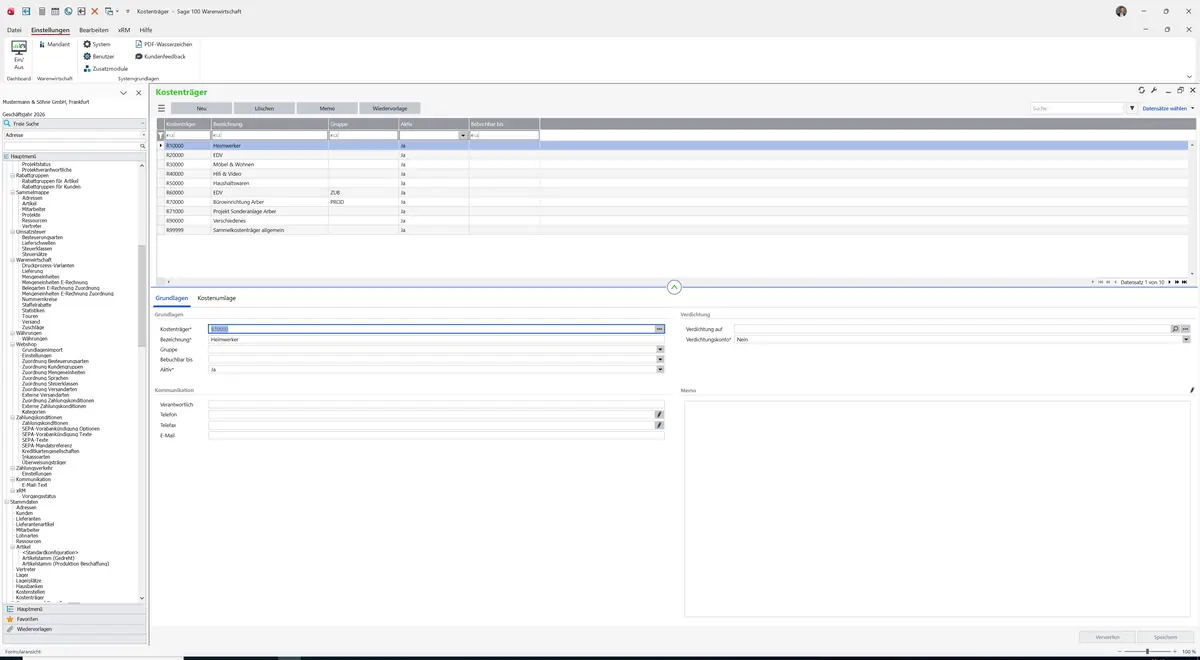This screenshot has width=1200, height=660.
Task: Click the filter funnel icon in grid filter row
Action: tap(161, 135)
